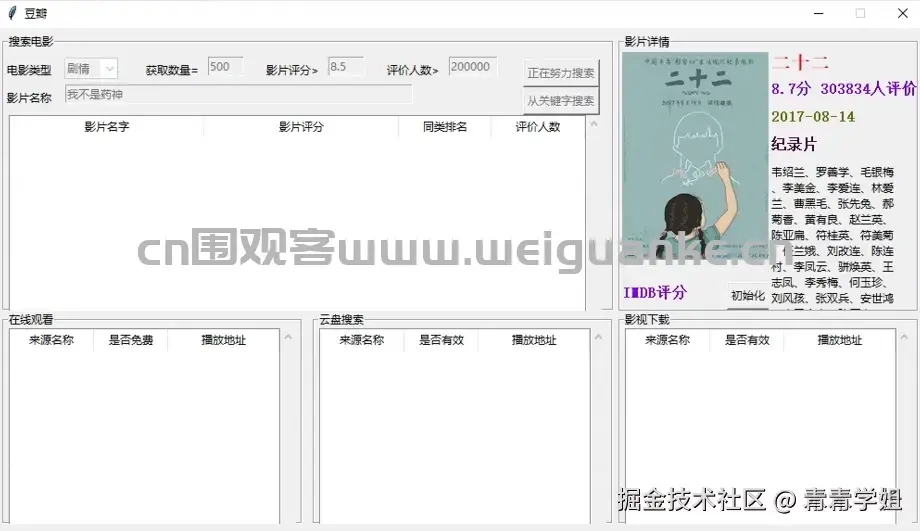The image size is (920, 531).
Task: Click the 在线观看 list scrollbar up arrow
Action: click(x=288, y=337)
